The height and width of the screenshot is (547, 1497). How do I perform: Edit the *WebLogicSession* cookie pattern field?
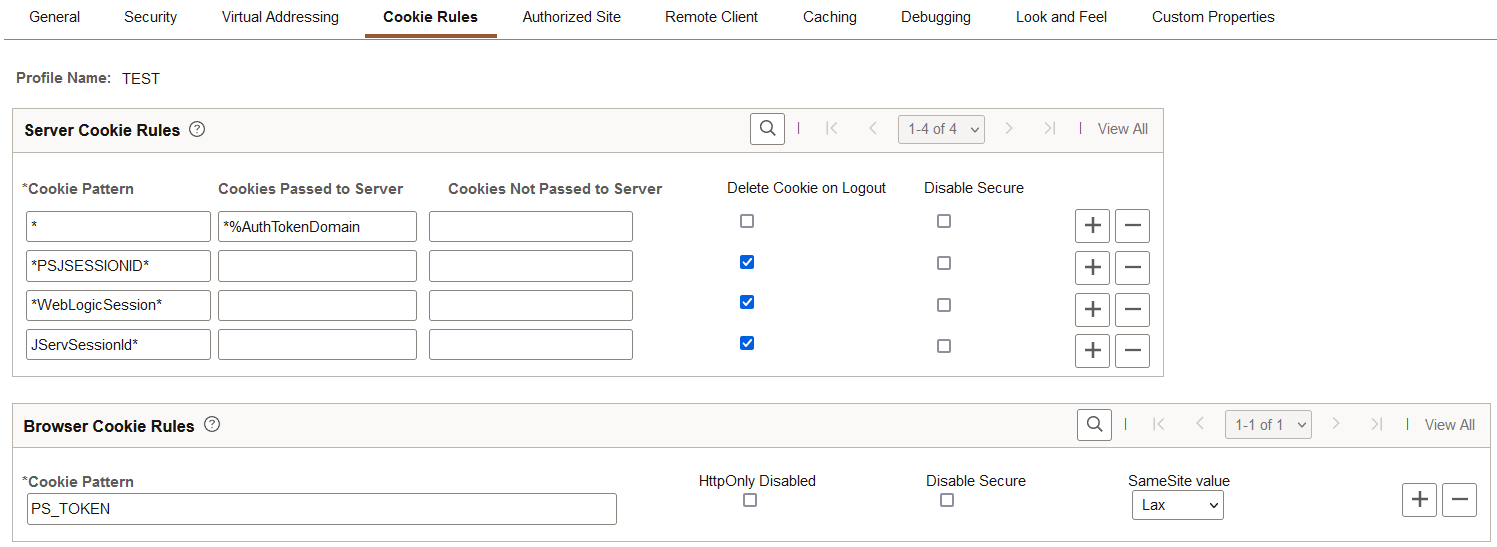coord(118,305)
